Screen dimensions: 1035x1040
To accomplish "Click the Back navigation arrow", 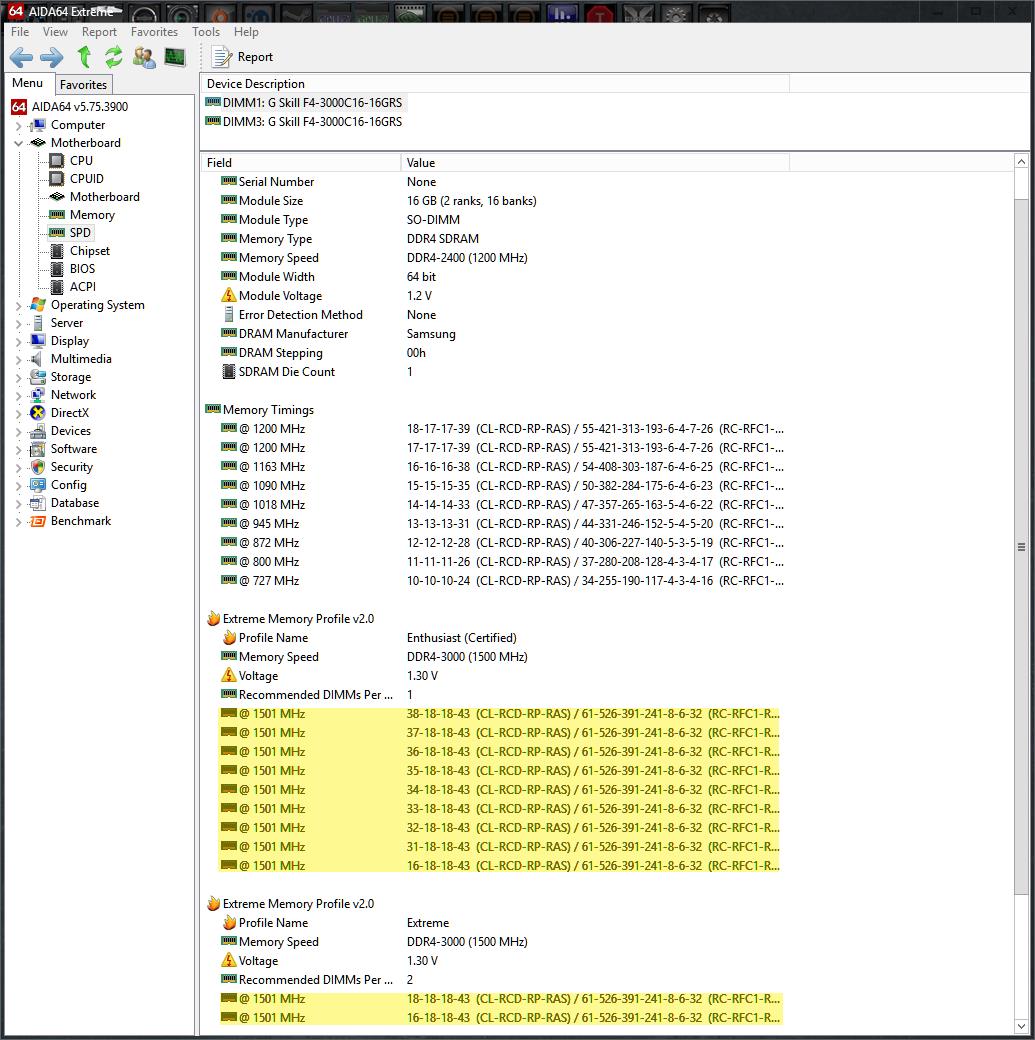I will click(x=21, y=58).
